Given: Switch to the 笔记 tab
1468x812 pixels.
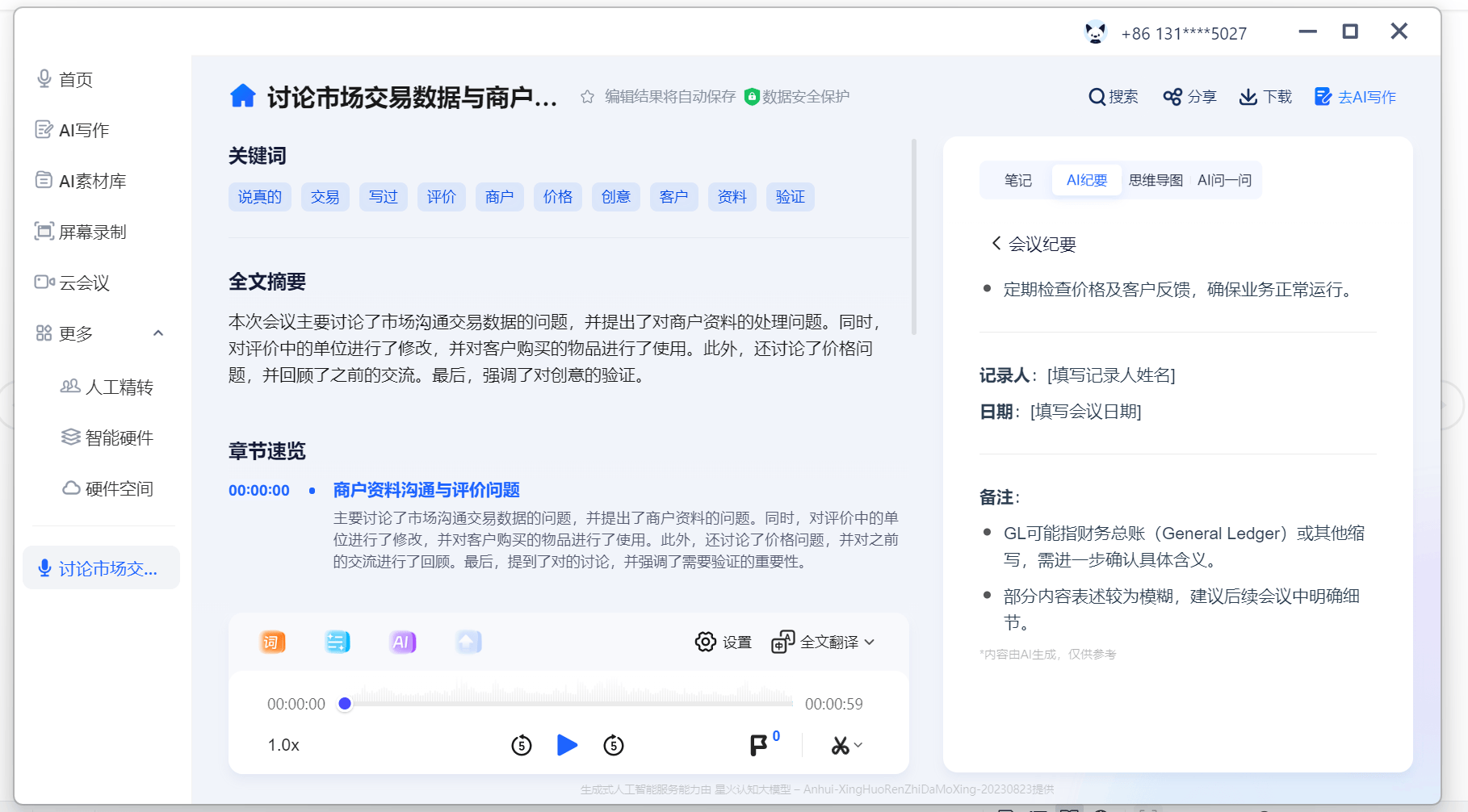Looking at the screenshot, I should tap(1017, 180).
